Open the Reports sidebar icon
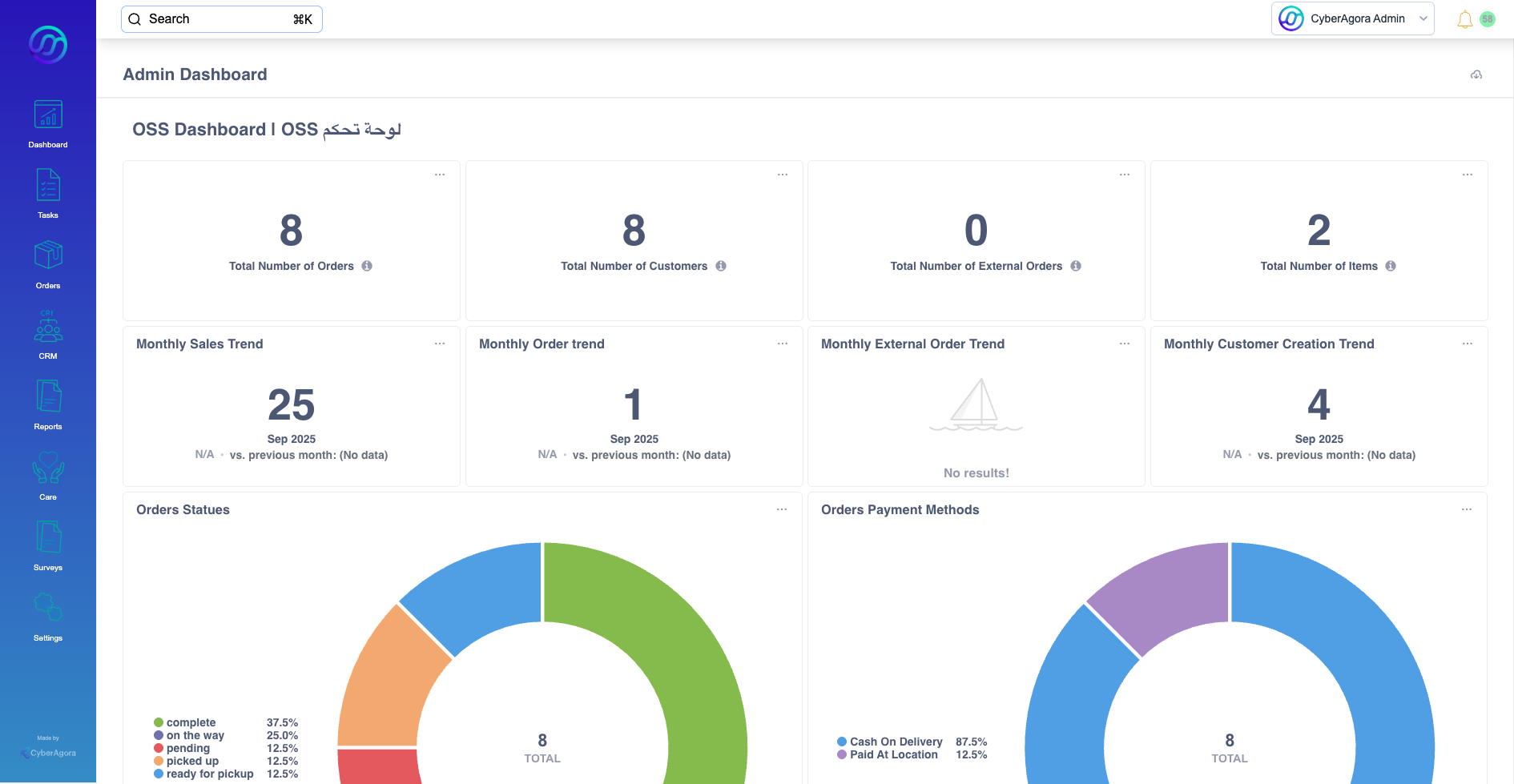Image resolution: width=1514 pixels, height=784 pixels. 48,397
